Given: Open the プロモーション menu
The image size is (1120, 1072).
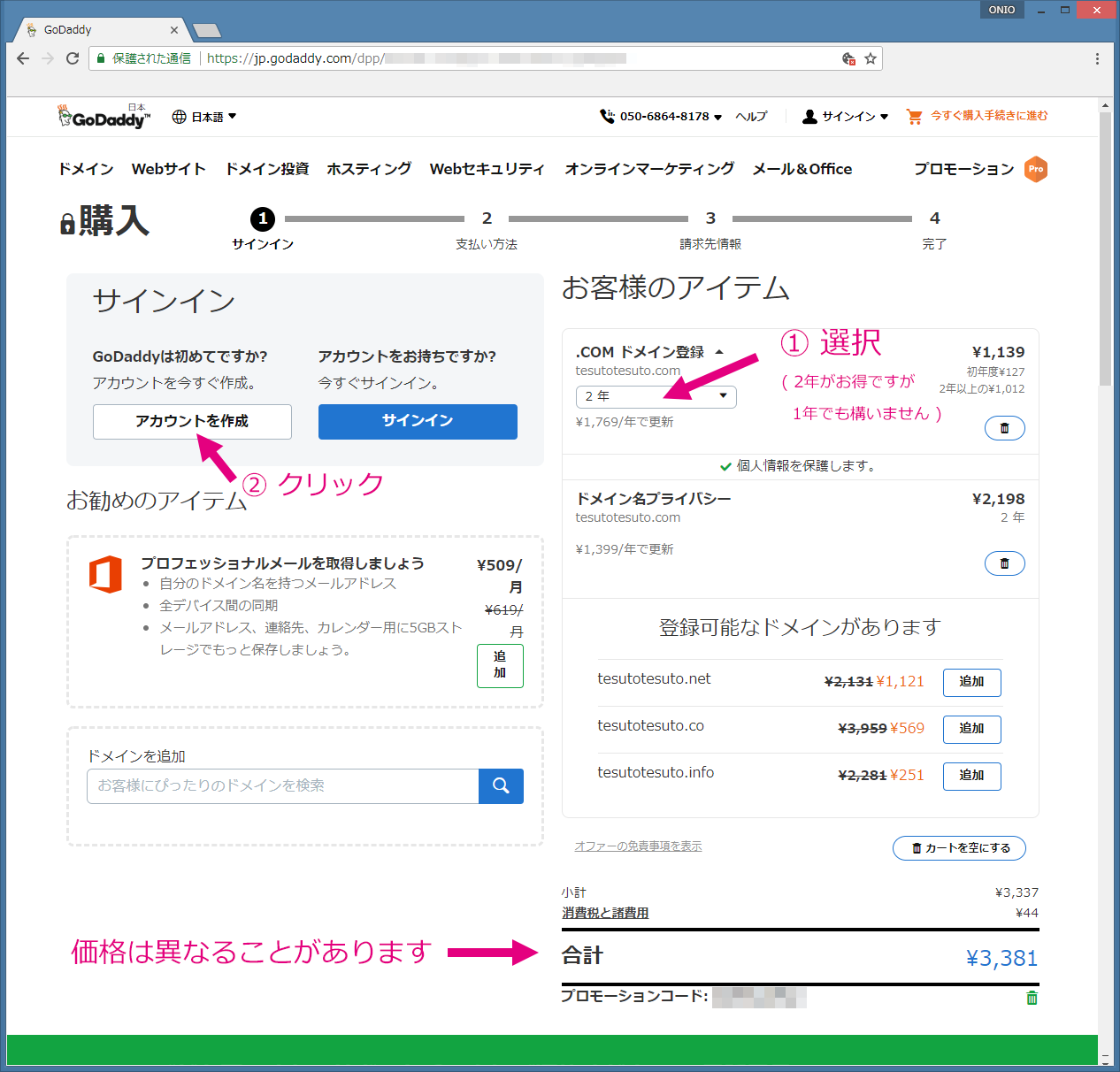Looking at the screenshot, I should [964, 169].
